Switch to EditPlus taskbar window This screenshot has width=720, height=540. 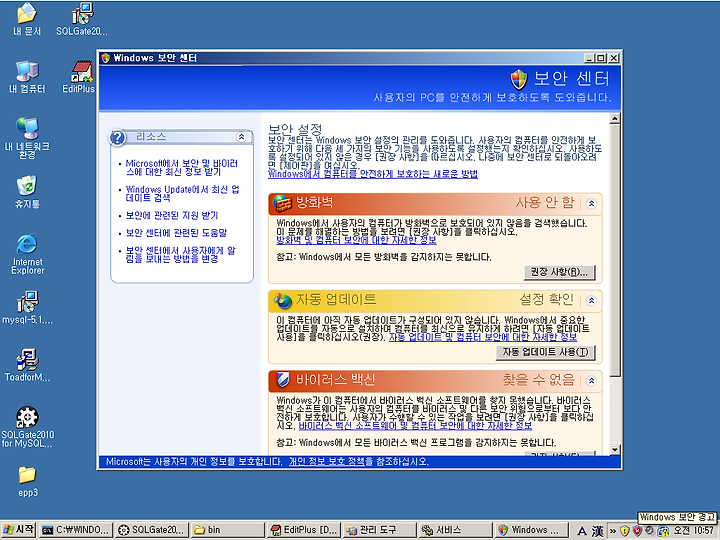click(x=304, y=530)
